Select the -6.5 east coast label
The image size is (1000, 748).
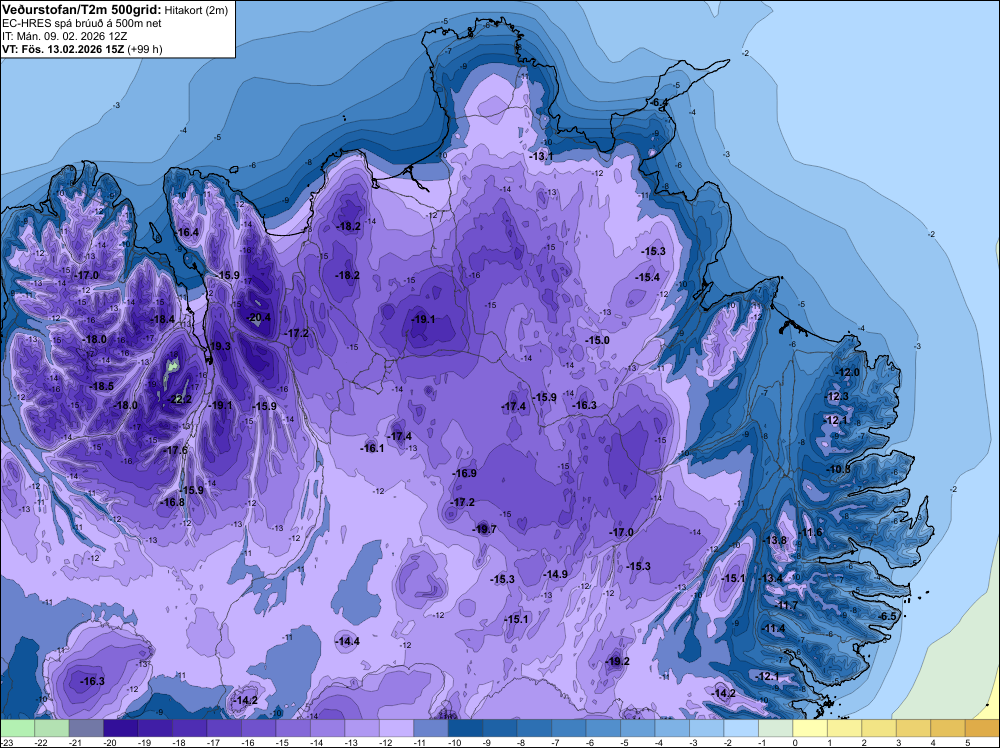(x=888, y=616)
